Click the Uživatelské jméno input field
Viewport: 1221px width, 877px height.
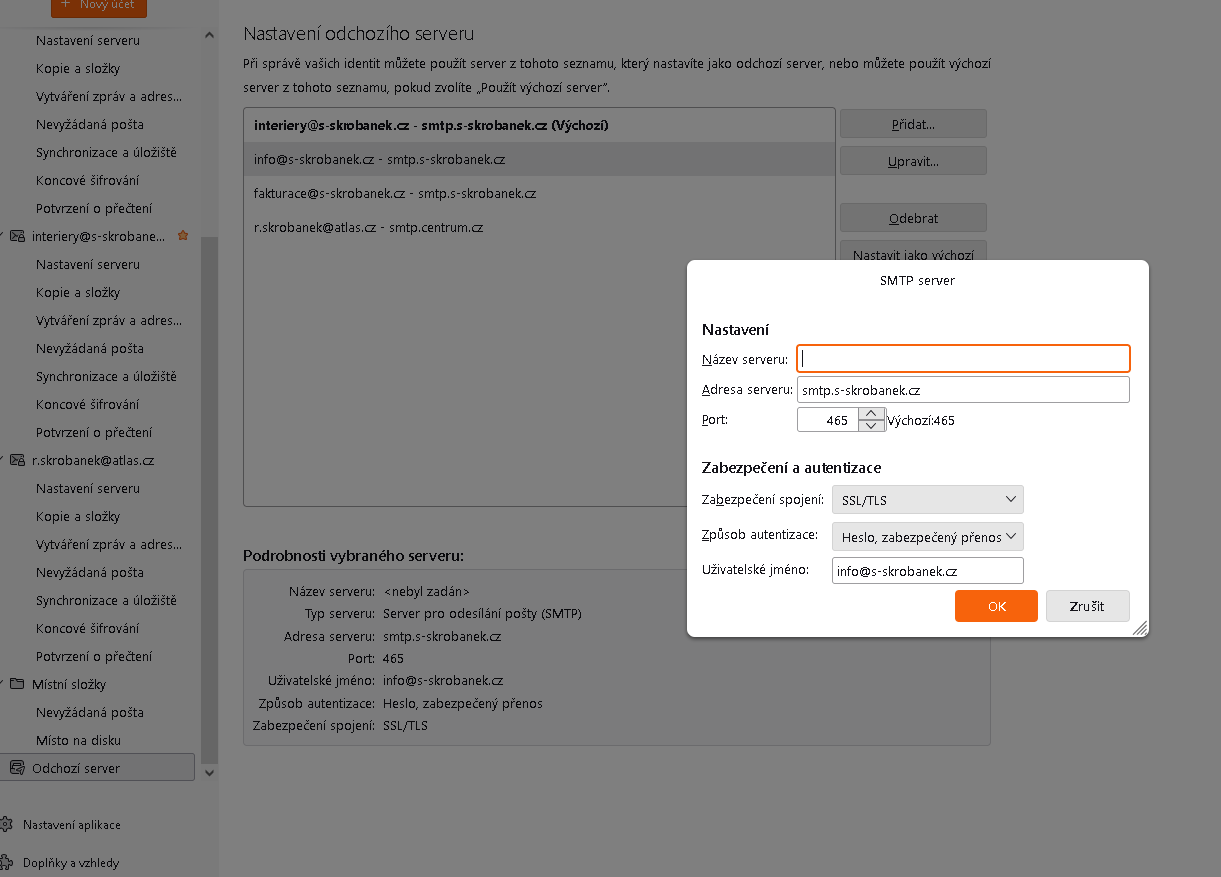click(928, 571)
